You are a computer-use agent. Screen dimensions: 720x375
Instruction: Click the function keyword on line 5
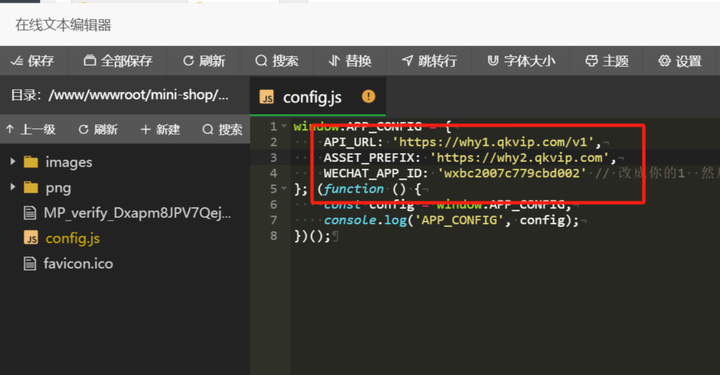354,189
